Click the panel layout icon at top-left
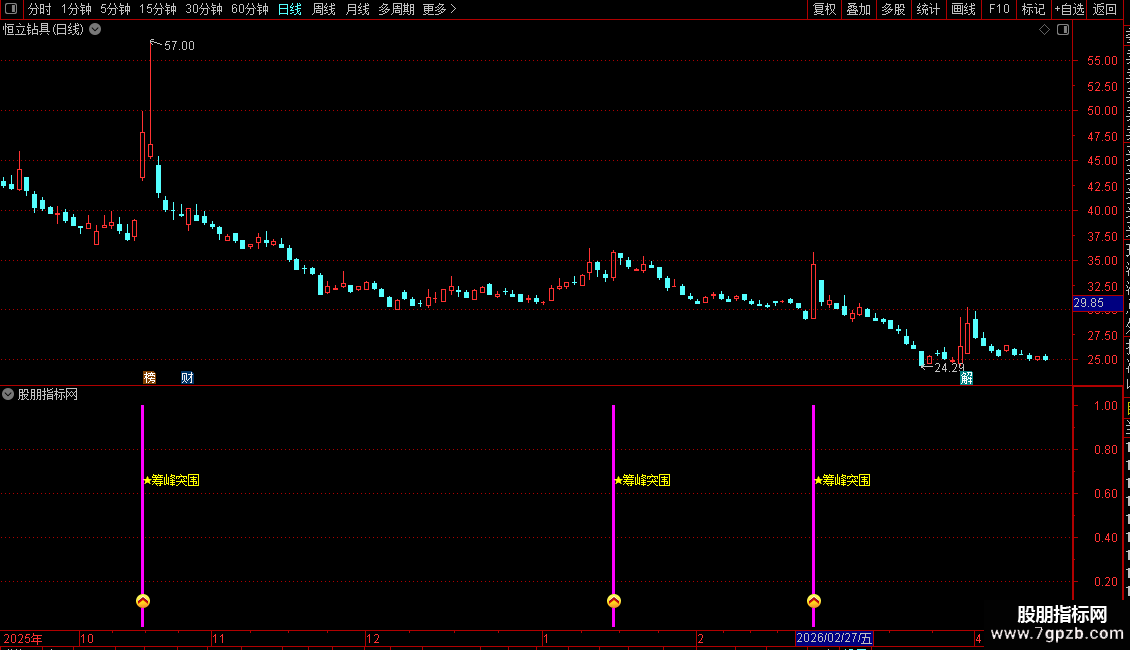Viewport: 1130px width, 650px height. pyautogui.click(x=11, y=9)
